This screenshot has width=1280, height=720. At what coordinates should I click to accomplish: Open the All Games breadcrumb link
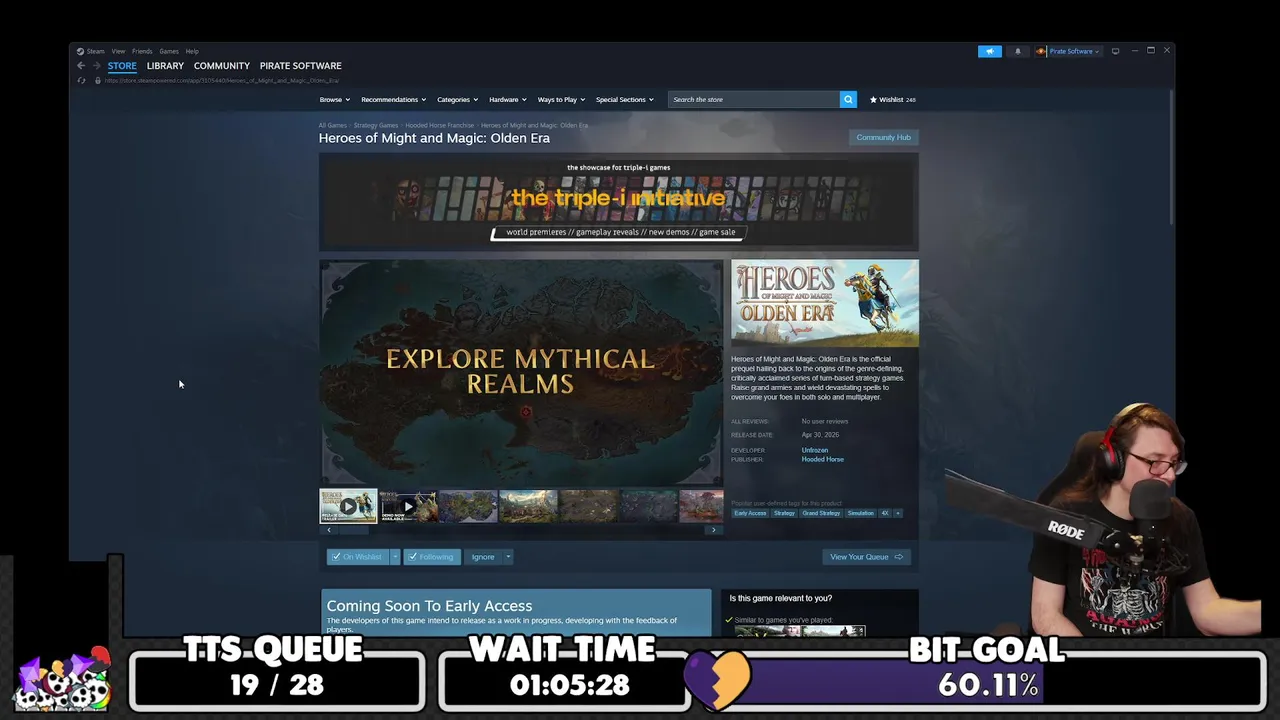(x=333, y=125)
